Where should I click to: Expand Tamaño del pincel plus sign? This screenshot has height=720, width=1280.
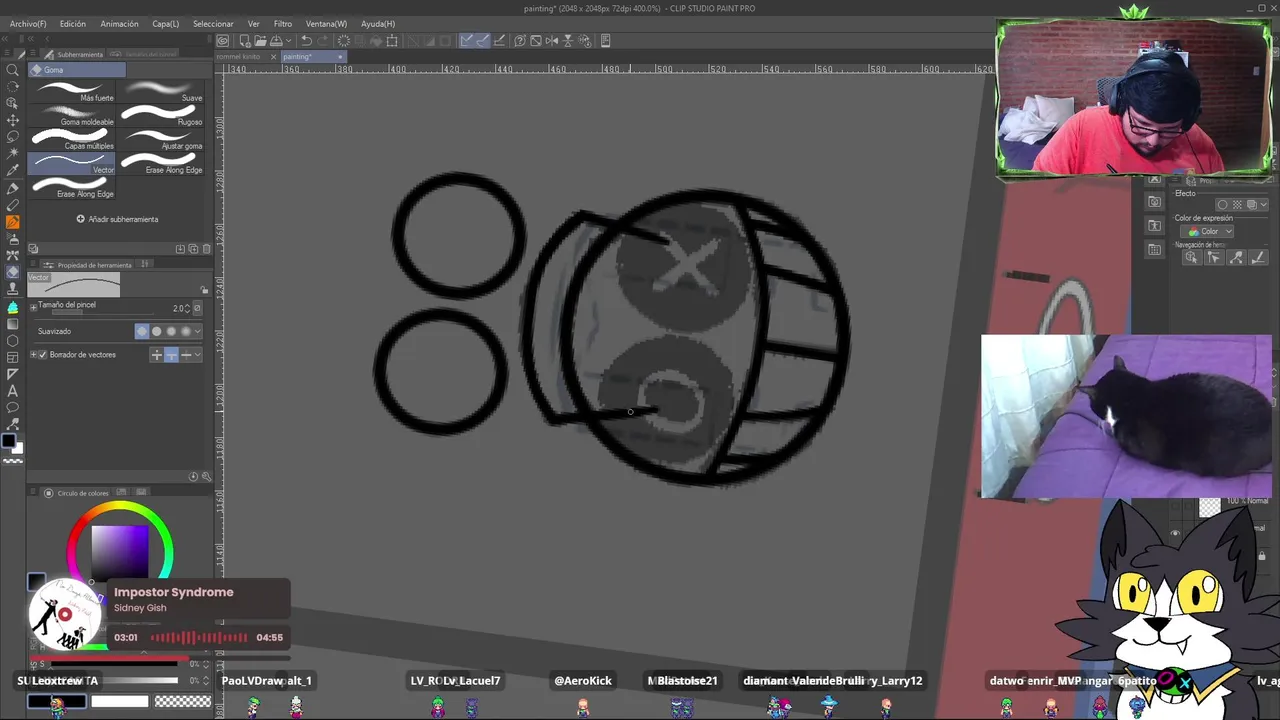point(33,306)
